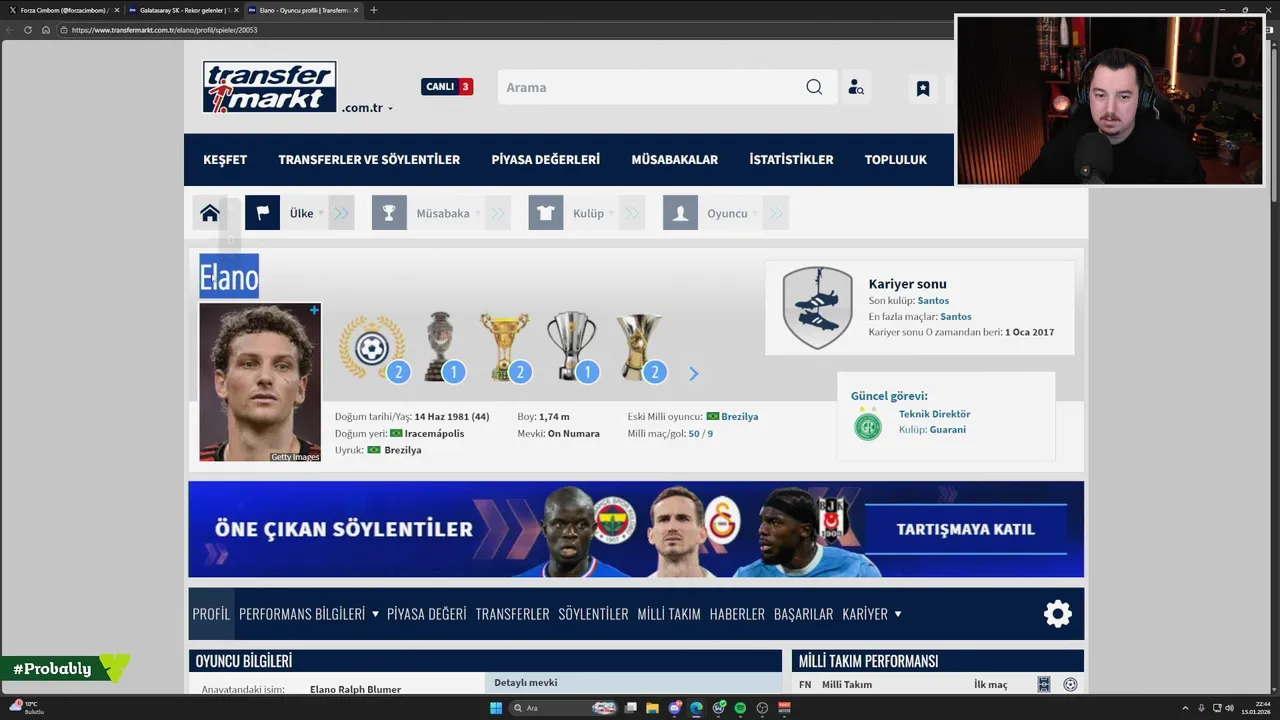This screenshot has width=1280, height=720.
Task: Switch to the MİLLİ TAKIM tab
Action: point(669,613)
